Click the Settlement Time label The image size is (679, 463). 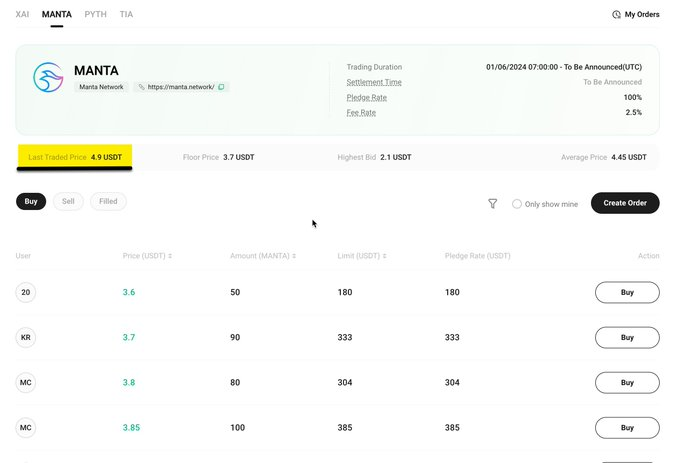point(374,82)
